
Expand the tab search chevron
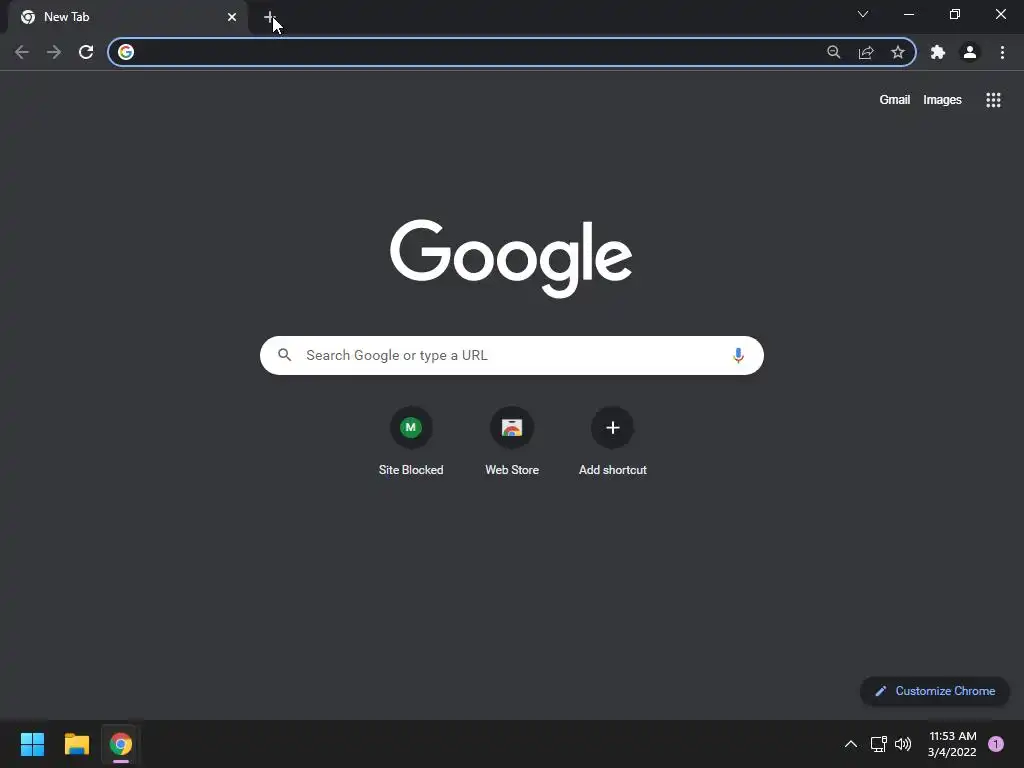click(863, 14)
